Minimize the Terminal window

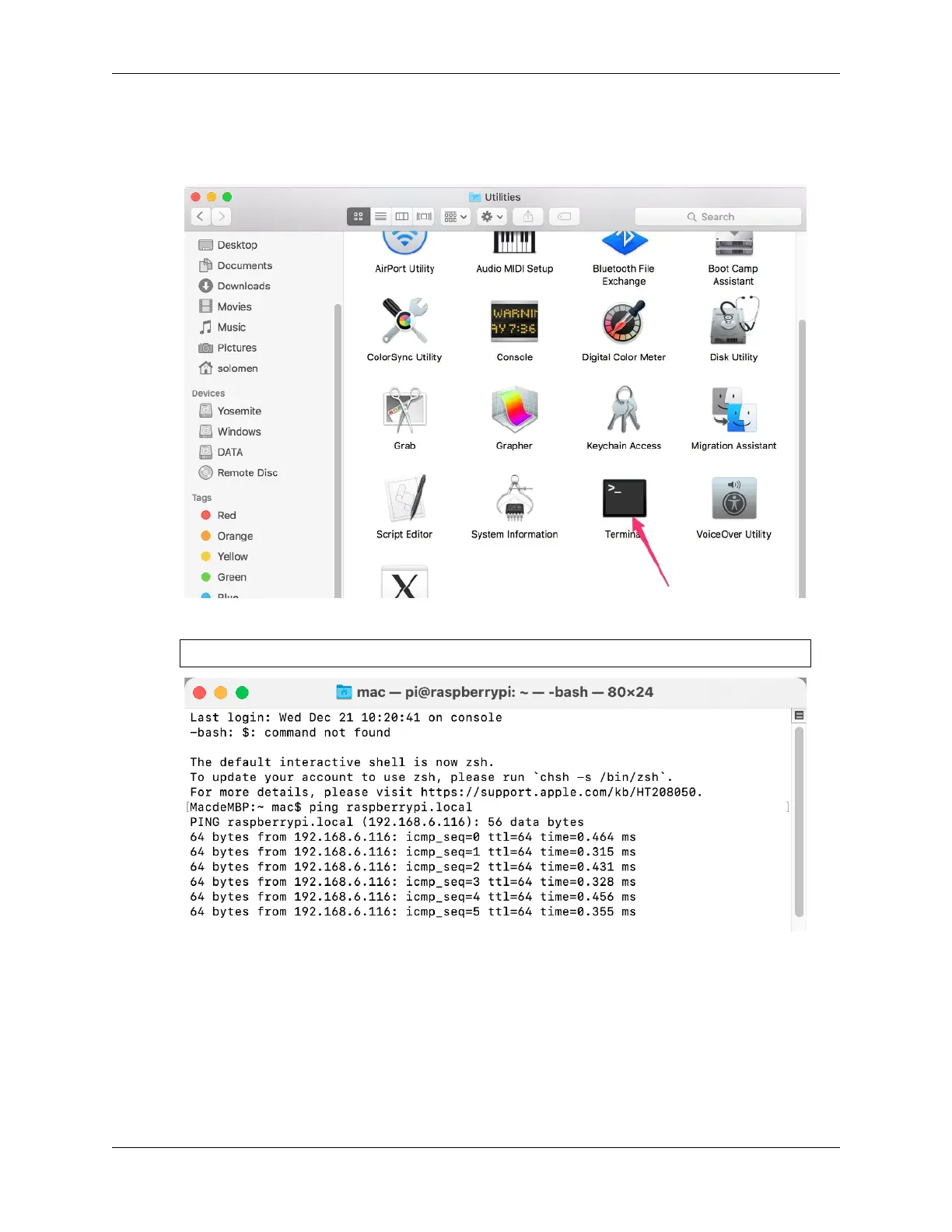tap(221, 692)
